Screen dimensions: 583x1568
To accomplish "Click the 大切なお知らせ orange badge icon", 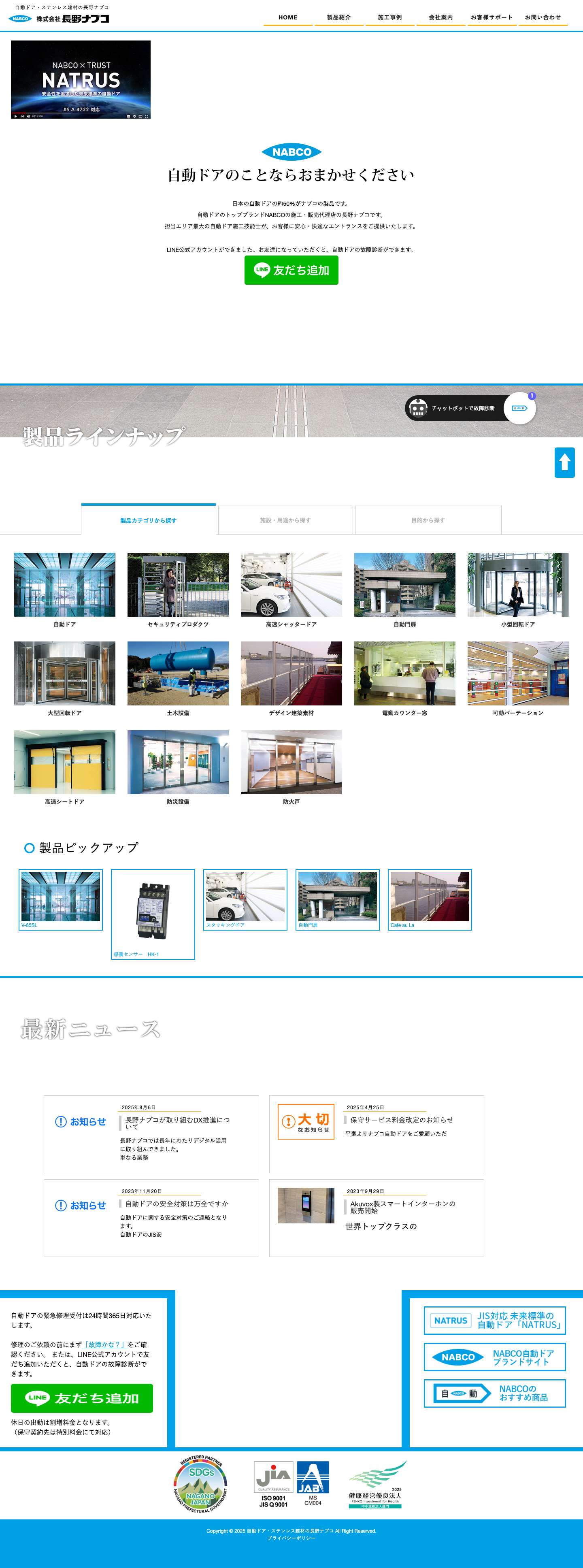I will pyautogui.click(x=306, y=1122).
